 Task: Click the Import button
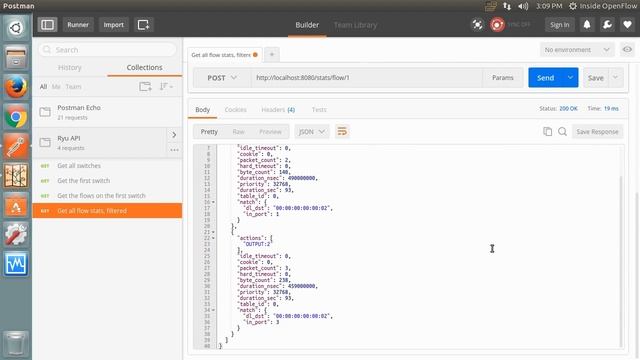coord(113,25)
